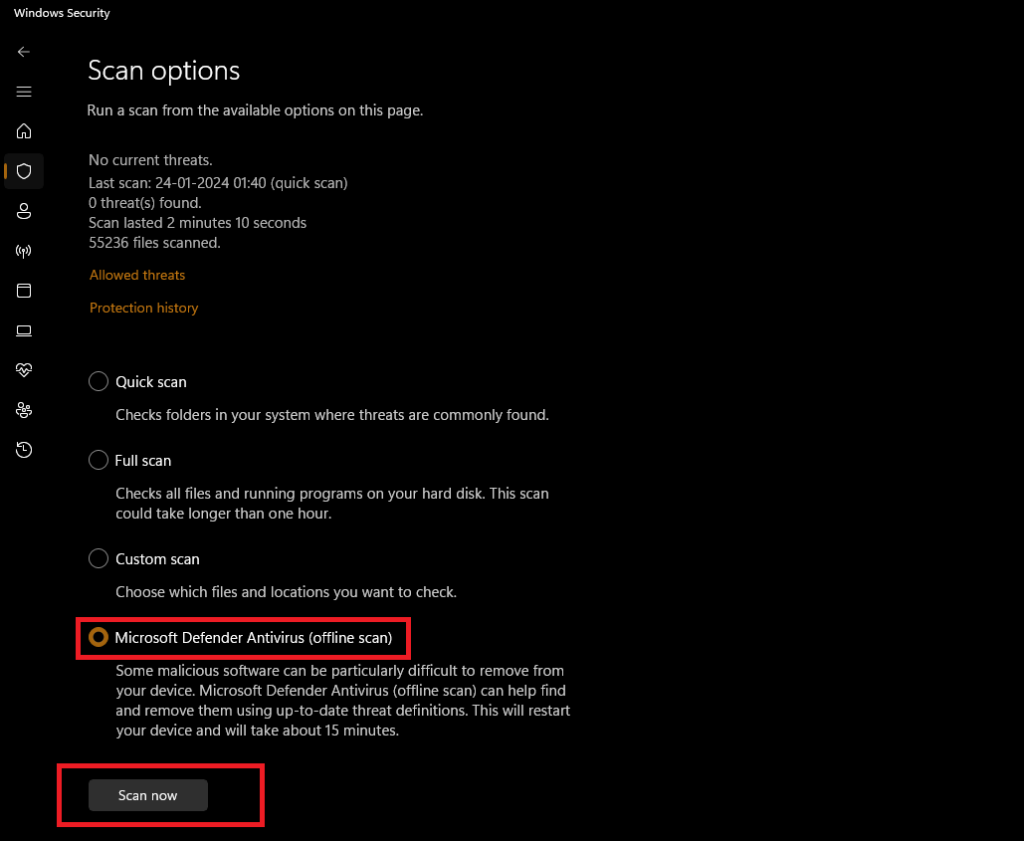Open the hamburger navigation menu
1024x841 pixels.
pyautogui.click(x=24, y=92)
